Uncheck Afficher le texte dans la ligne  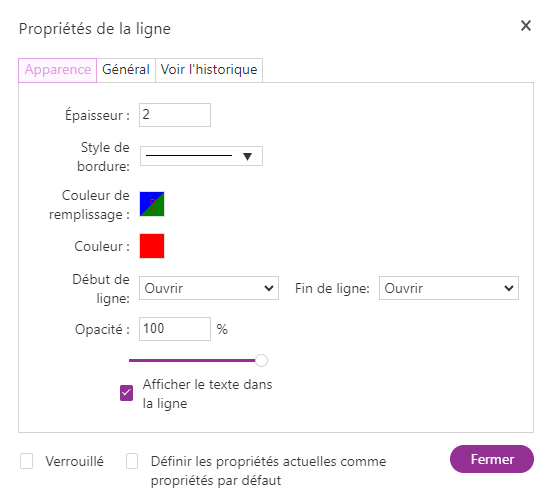pyautogui.click(x=126, y=393)
